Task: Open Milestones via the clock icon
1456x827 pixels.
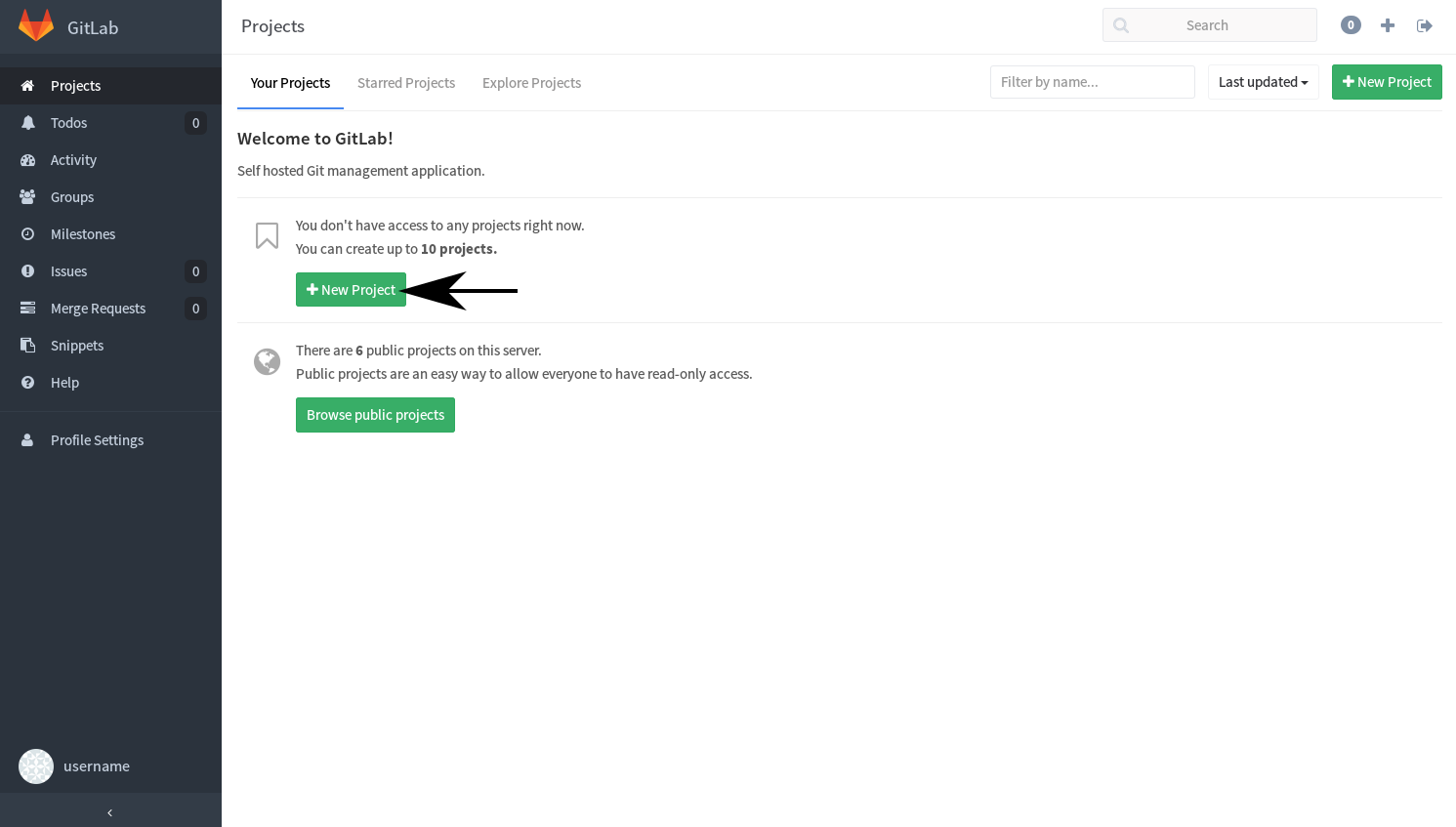Action: (x=27, y=234)
